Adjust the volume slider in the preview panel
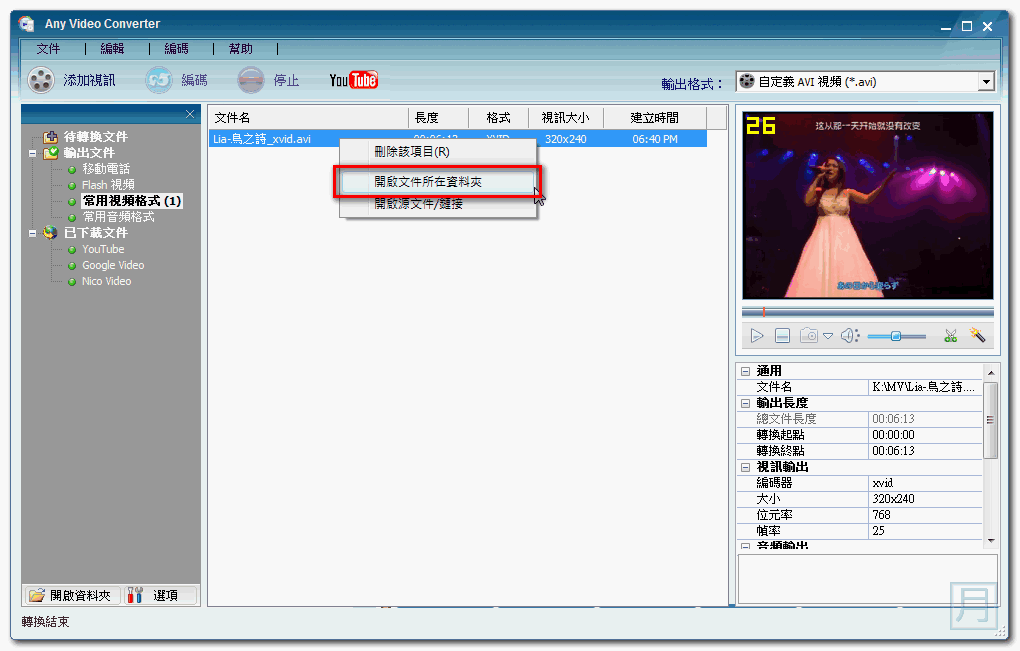1020x651 pixels. 895,336
